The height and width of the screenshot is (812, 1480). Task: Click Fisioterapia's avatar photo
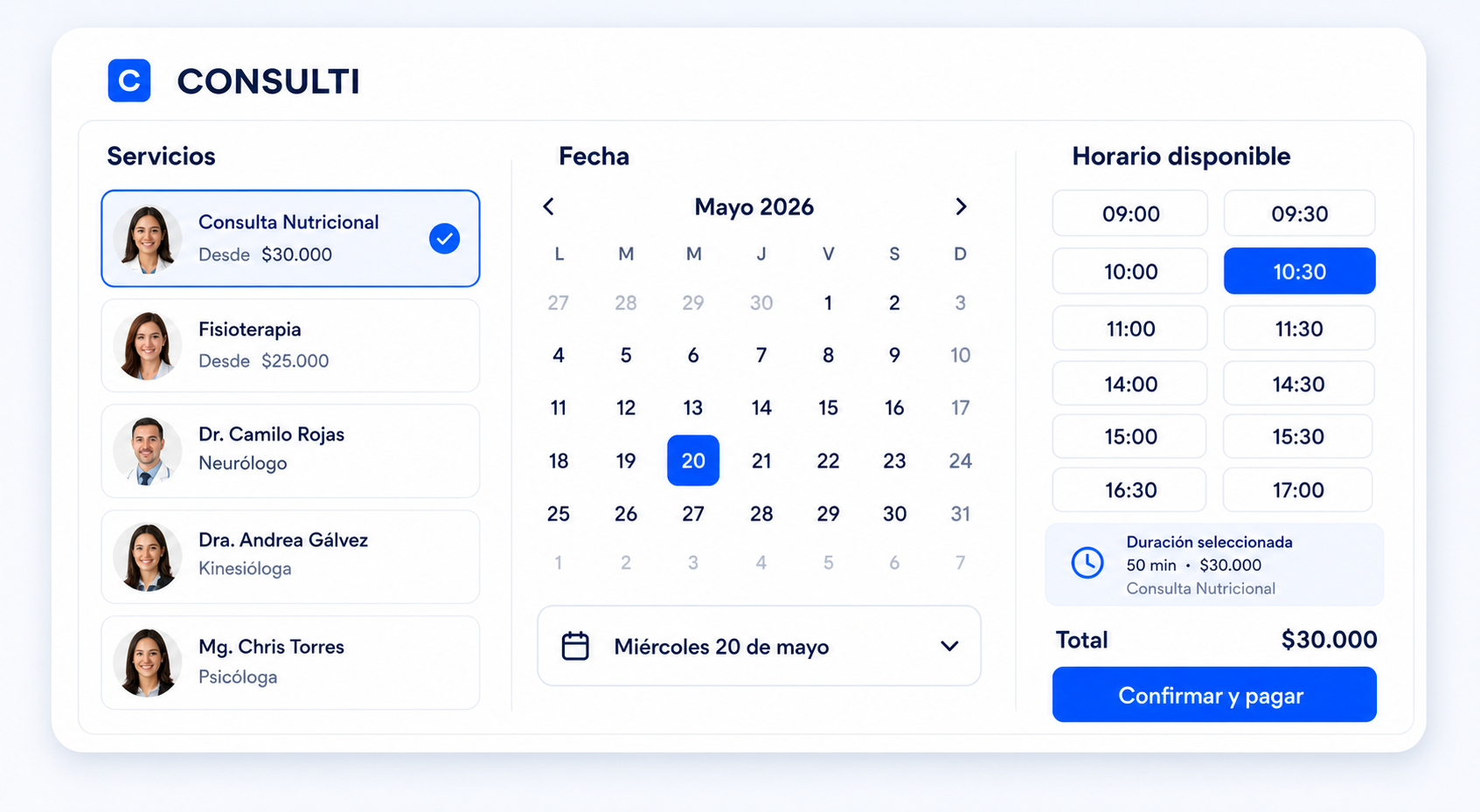click(x=147, y=345)
